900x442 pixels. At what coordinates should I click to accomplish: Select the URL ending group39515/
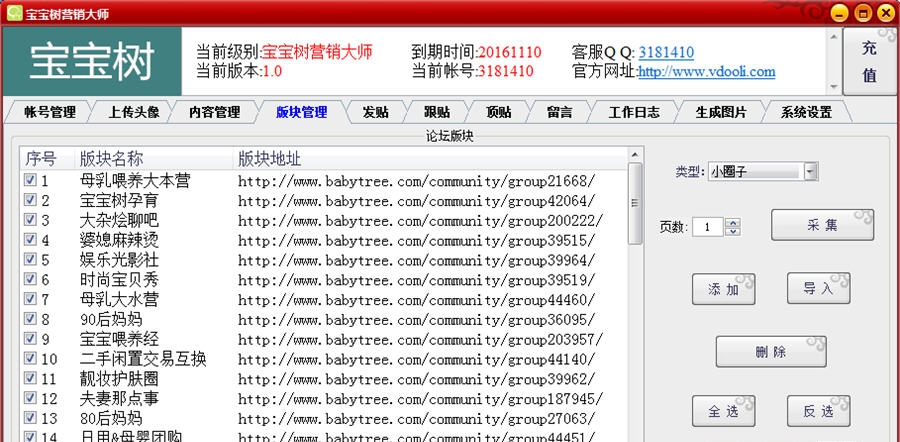(x=416, y=241)
